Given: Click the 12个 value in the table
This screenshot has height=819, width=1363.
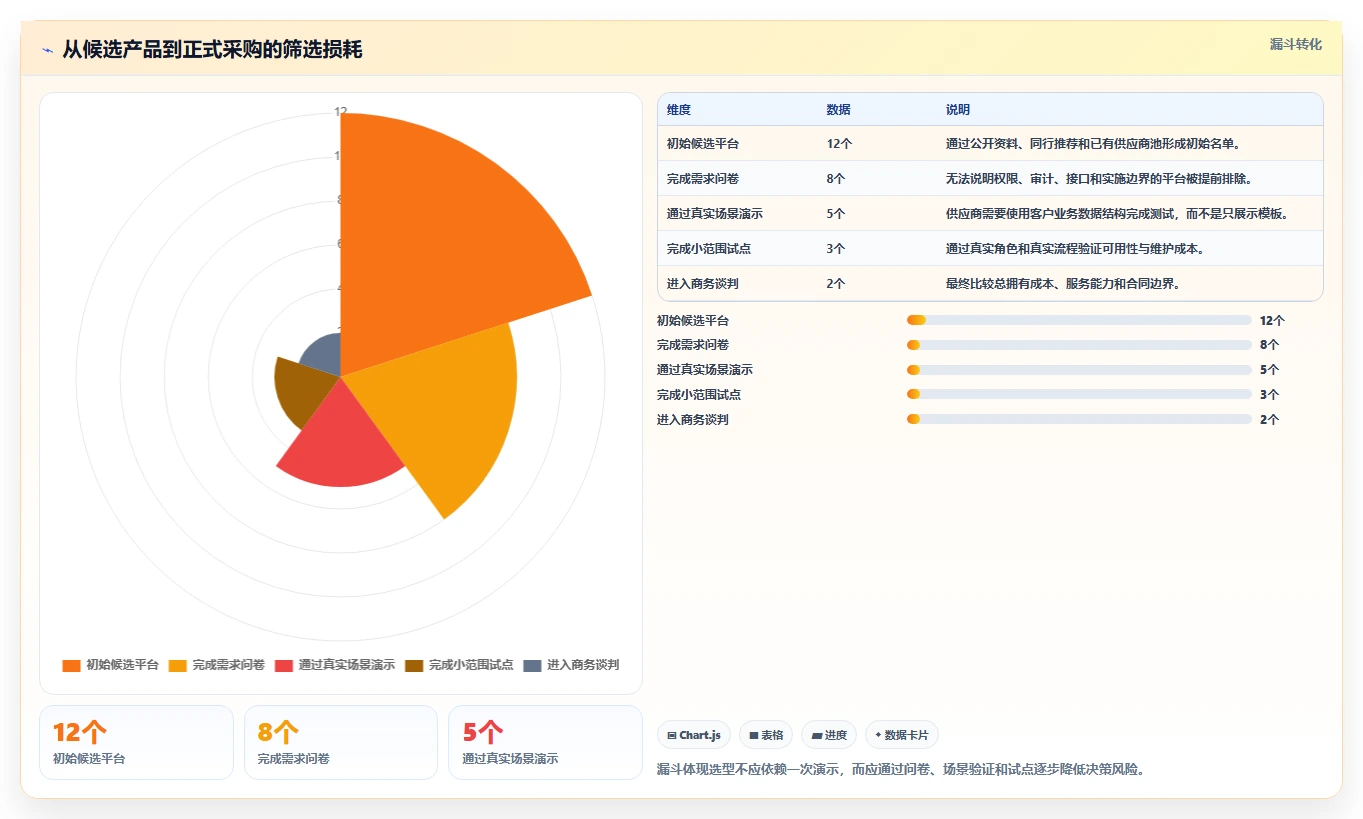Looking at the screenshot, I should (x=840, y=144).
